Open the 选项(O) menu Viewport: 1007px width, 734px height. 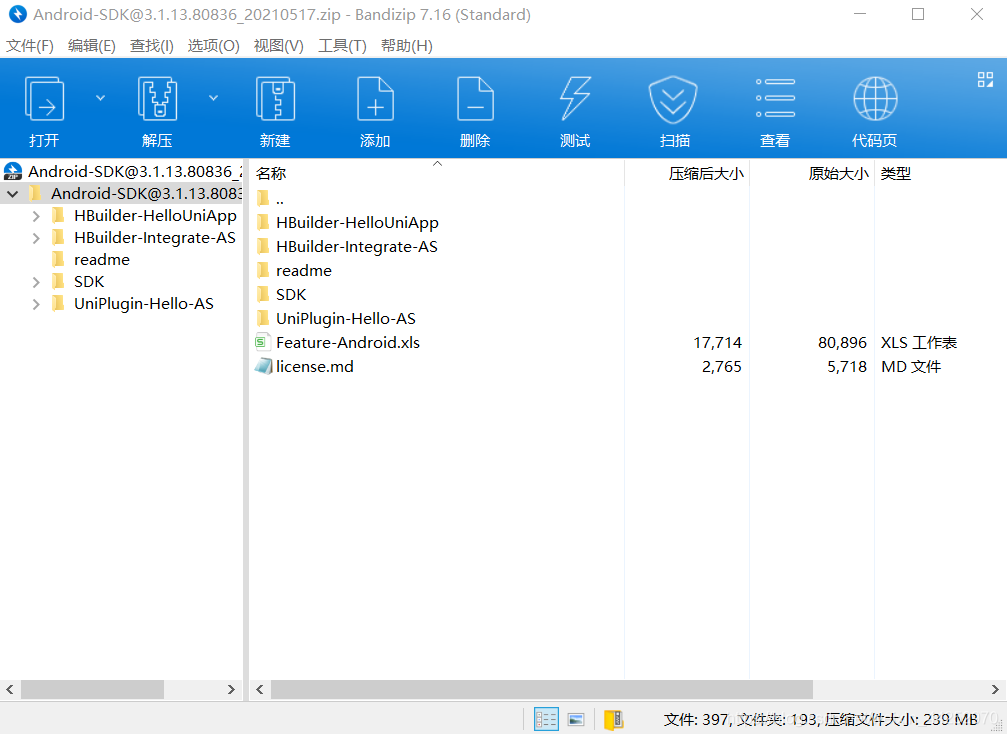pos(213,46)
